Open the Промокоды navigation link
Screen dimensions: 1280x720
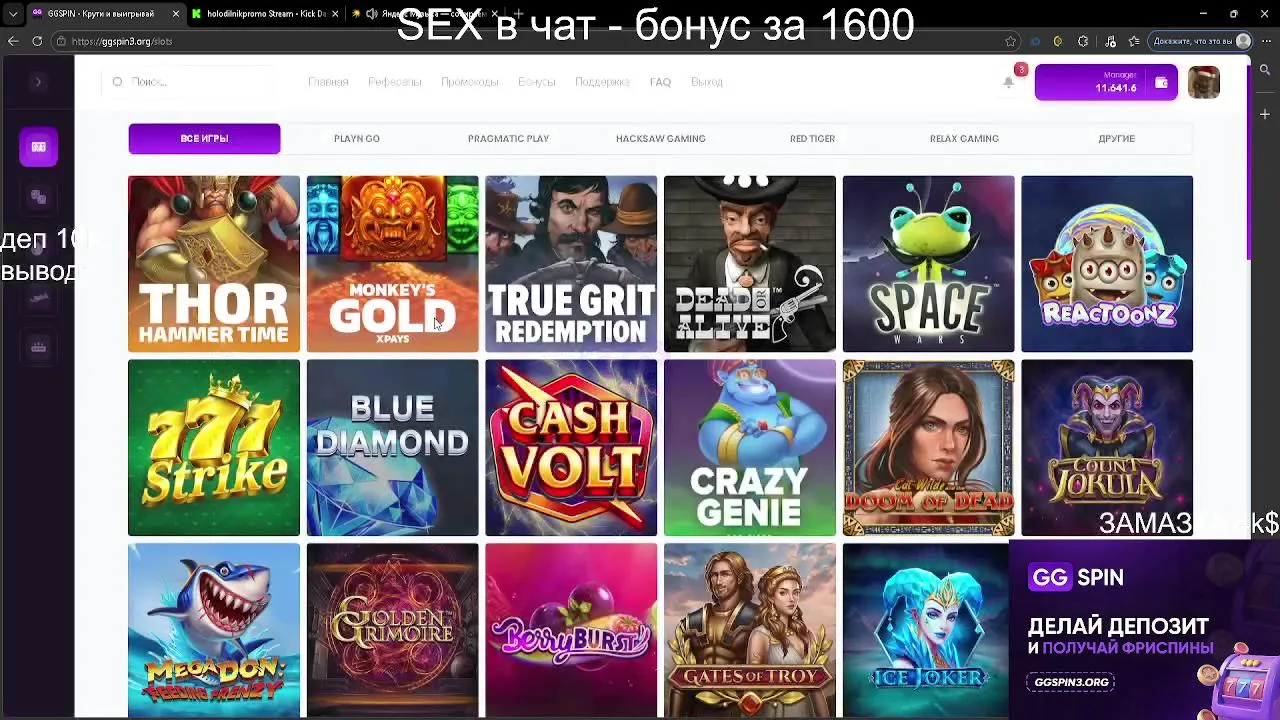469,82
